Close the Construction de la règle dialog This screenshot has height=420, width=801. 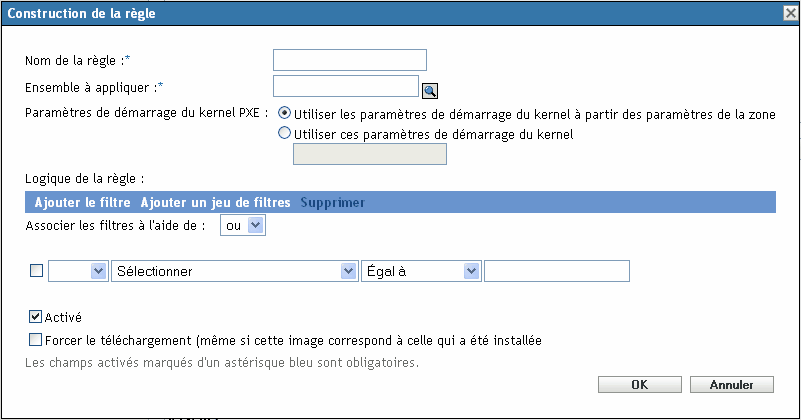click(x=790, y=13)
